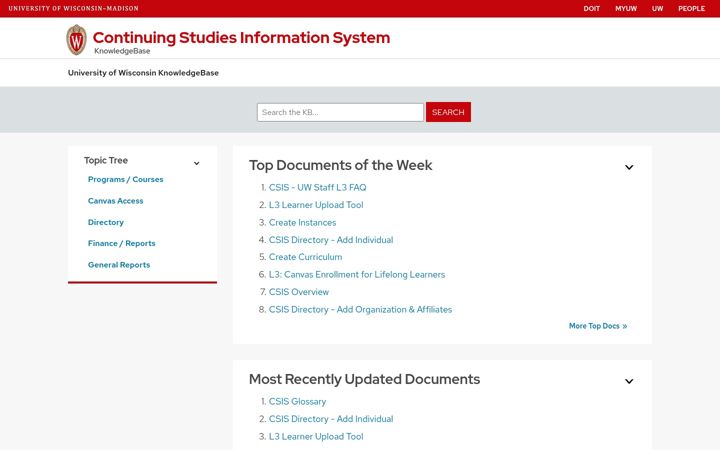Click the UW crest logo
The width and height of the screenshot is (720, 450).
(76, 40)
